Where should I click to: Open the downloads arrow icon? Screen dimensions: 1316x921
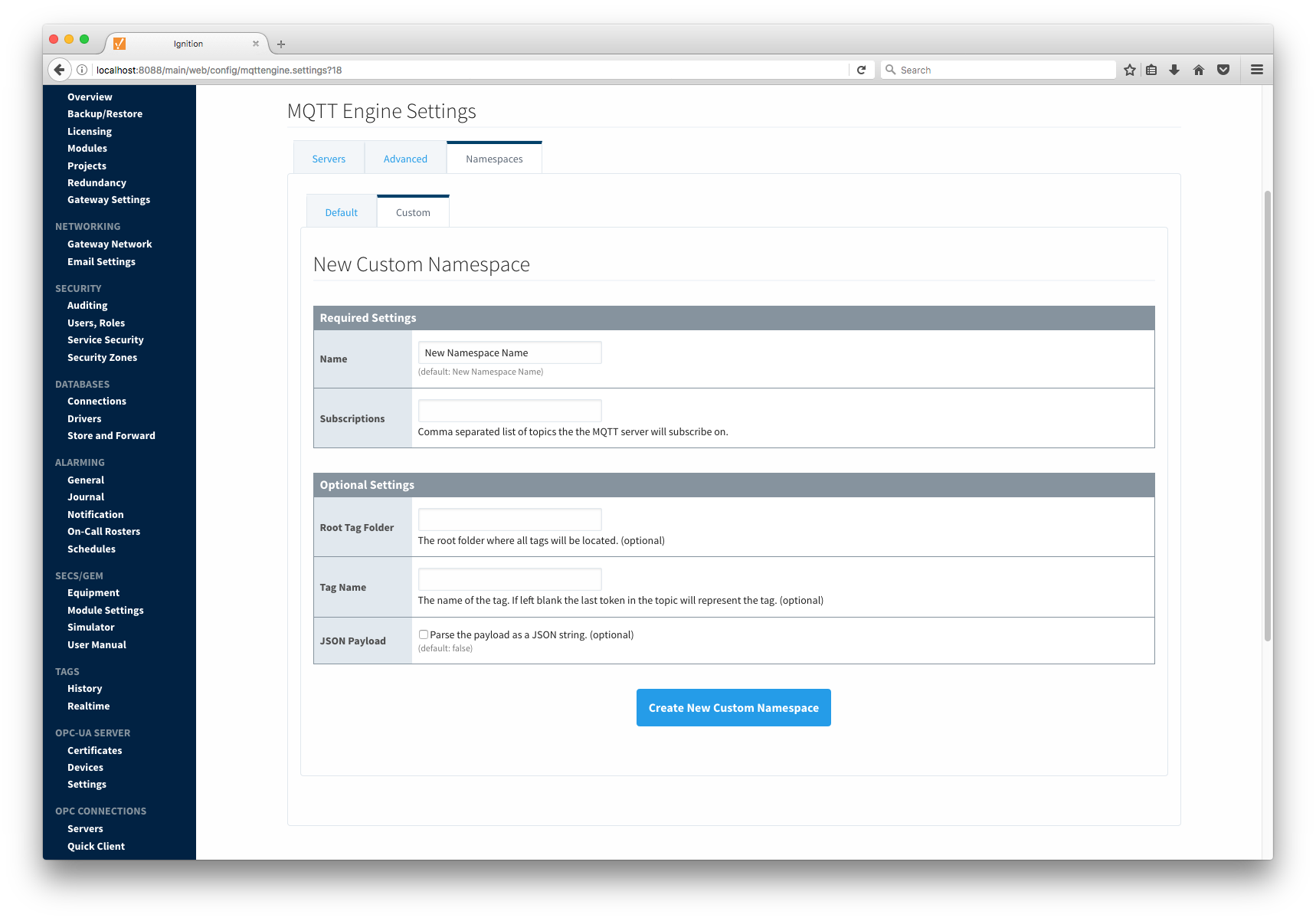click(x=1174, y=70)
